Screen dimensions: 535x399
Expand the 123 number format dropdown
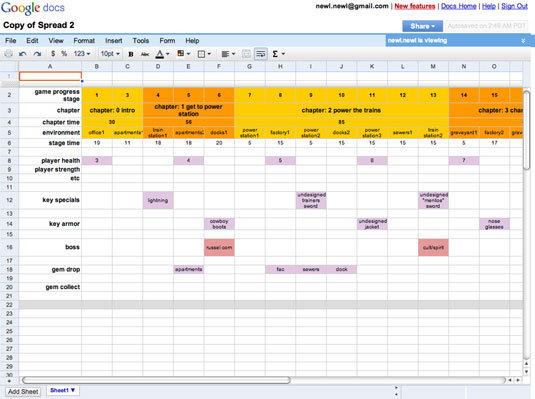tap(82, 54)
